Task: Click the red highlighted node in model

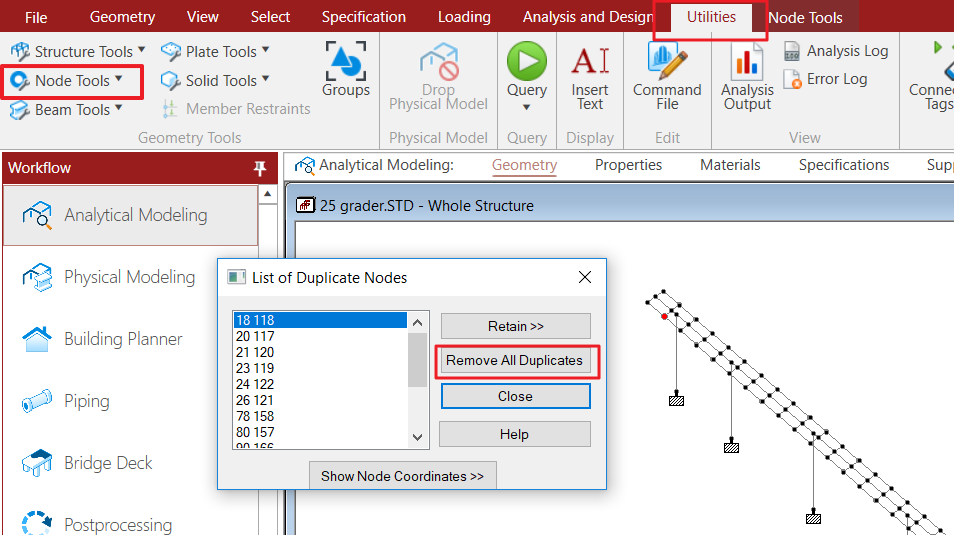Action: (x=664, y=316)
